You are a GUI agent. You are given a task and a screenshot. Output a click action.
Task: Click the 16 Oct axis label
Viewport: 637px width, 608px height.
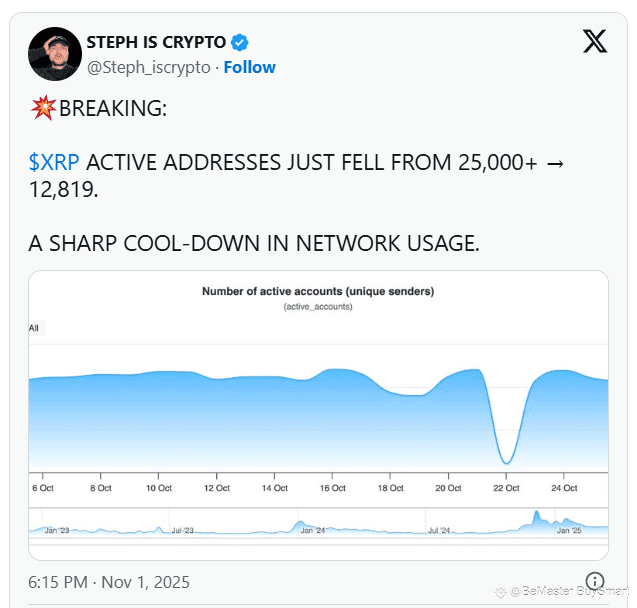coord(332,488)
